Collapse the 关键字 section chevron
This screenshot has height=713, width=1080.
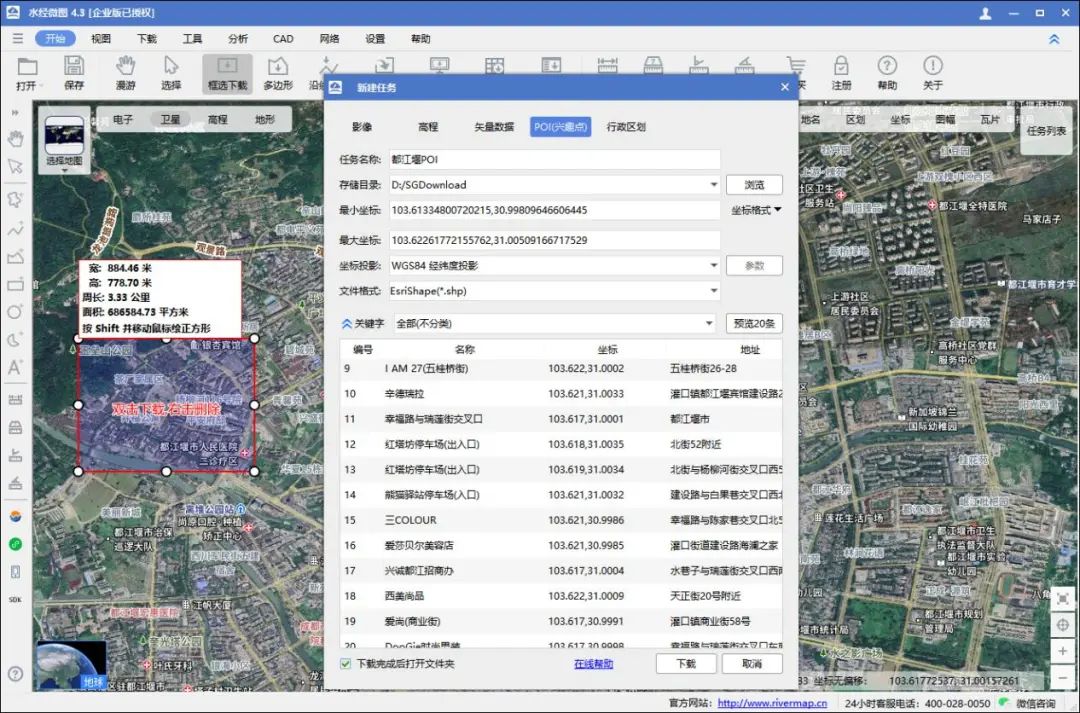click(x=346, y=324)
